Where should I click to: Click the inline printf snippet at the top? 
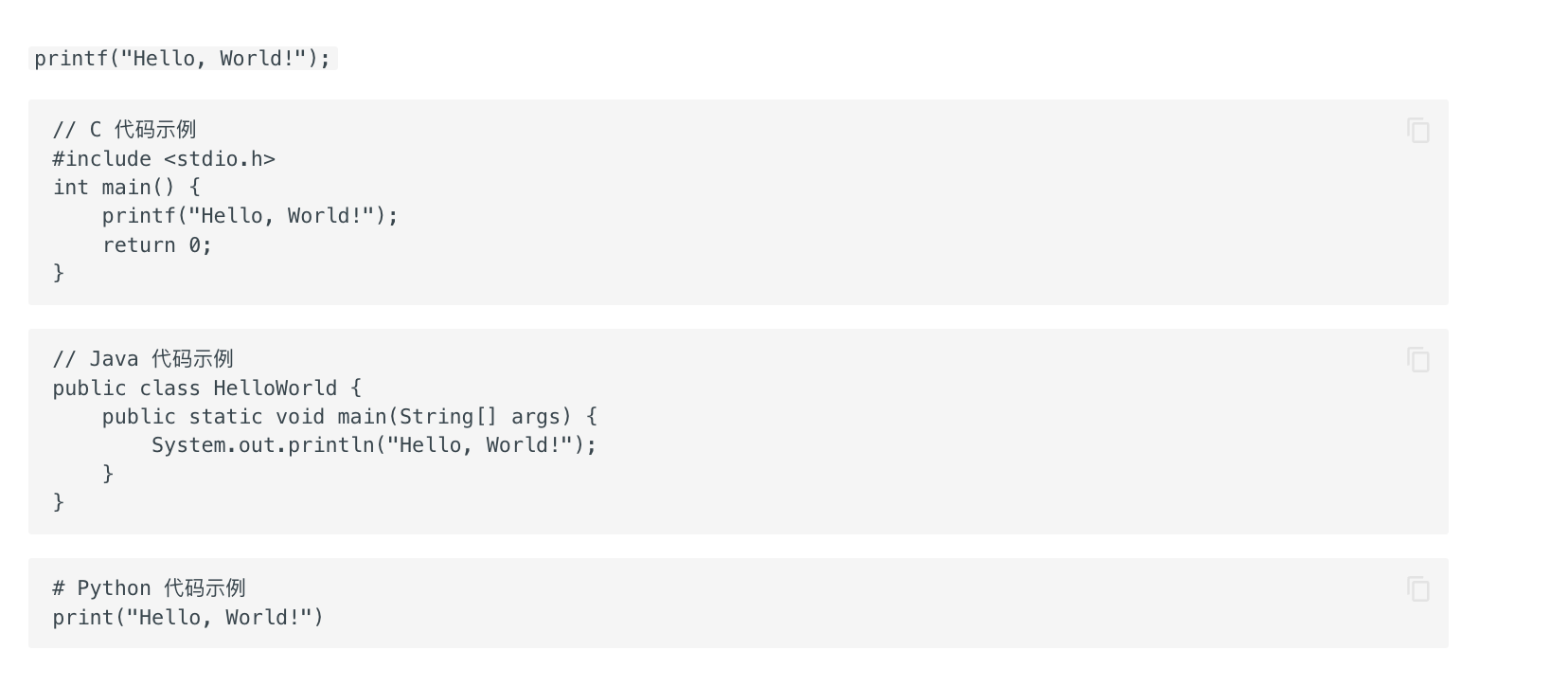point(183,59)
